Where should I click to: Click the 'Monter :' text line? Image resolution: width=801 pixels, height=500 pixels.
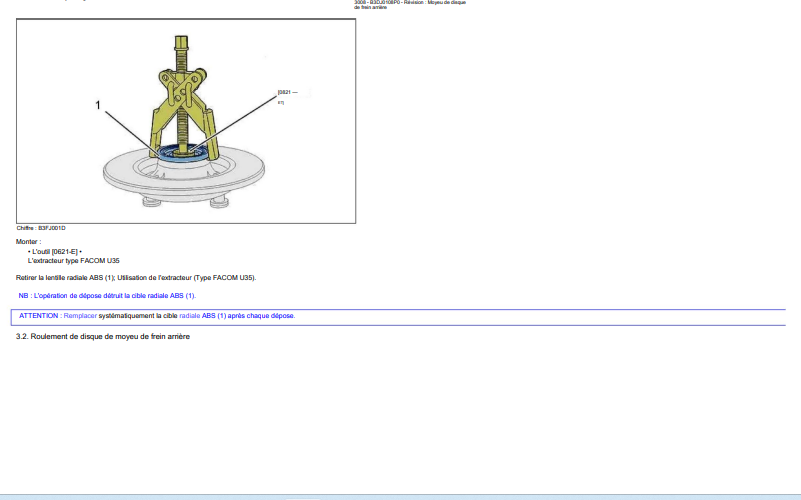click(x=29, y=242)
